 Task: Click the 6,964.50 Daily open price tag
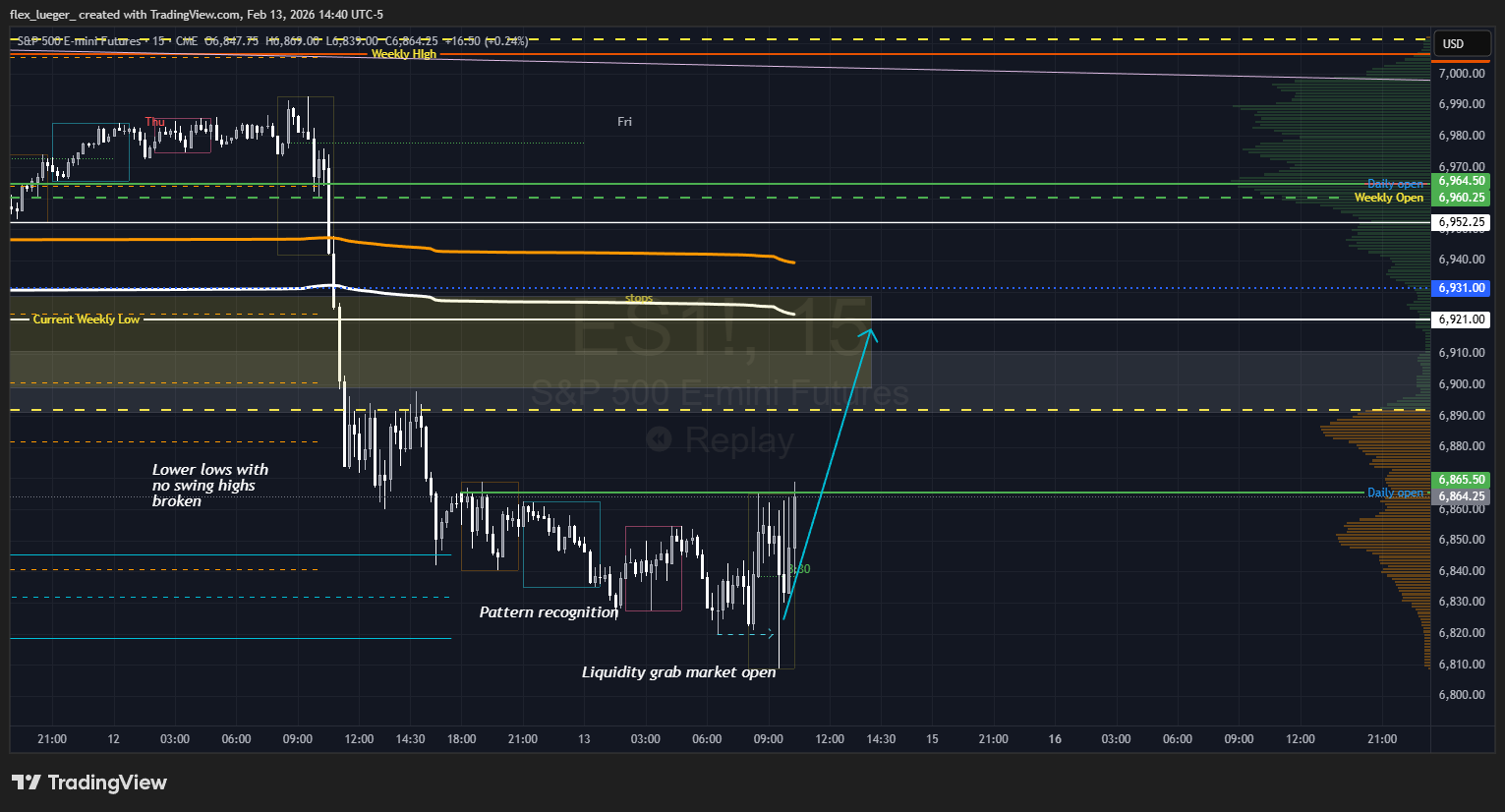[x=1461, y=181]
